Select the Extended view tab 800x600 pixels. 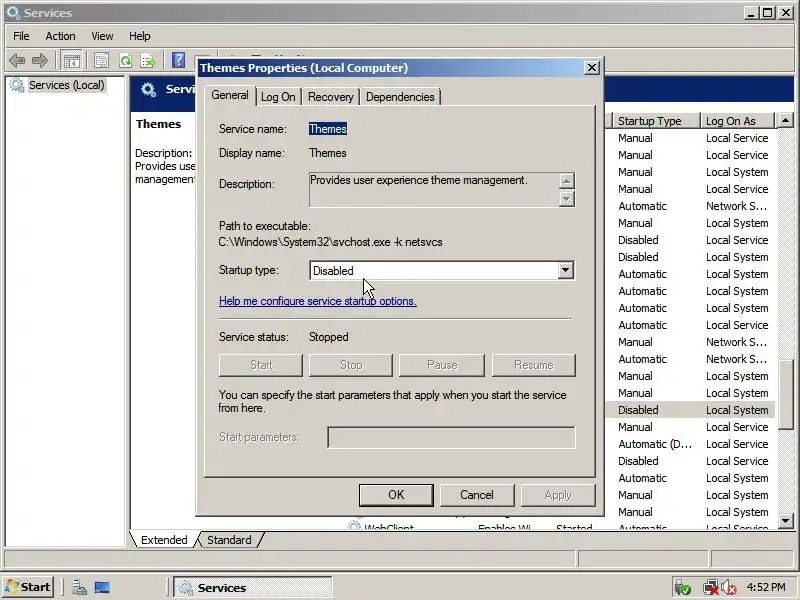[164, 540]
